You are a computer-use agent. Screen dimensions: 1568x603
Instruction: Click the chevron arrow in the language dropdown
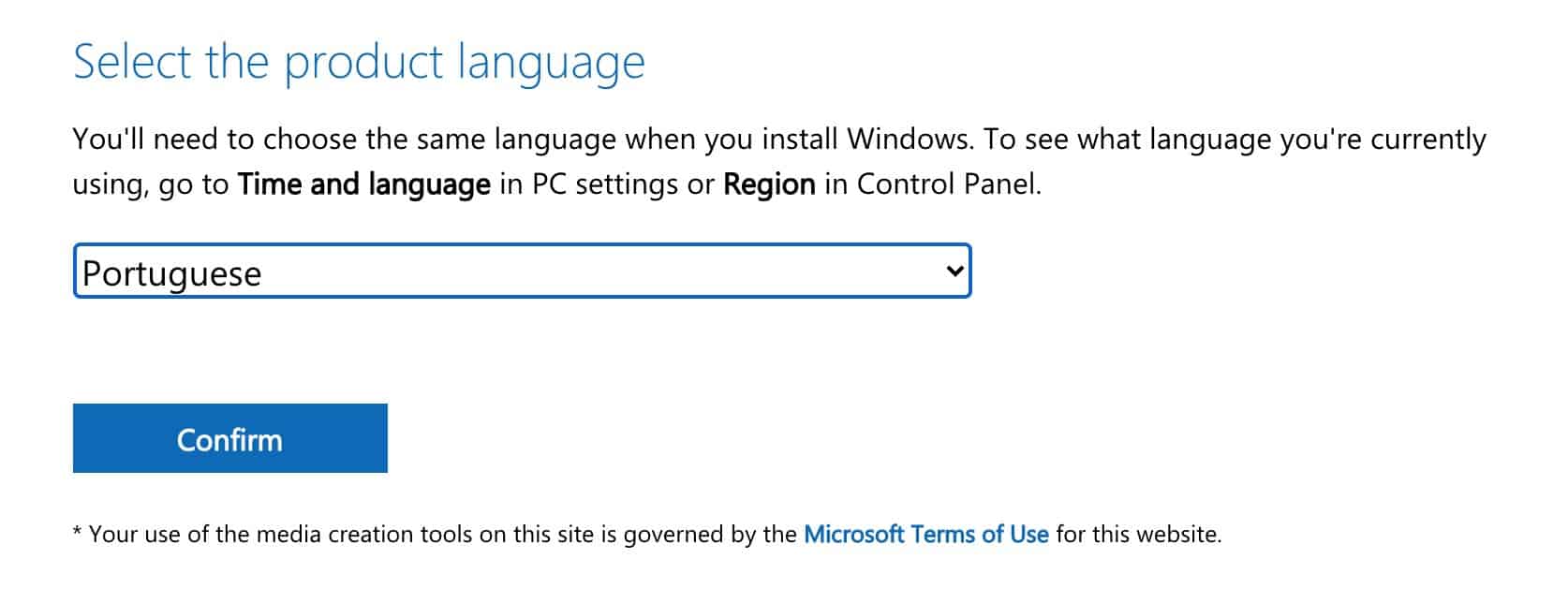click(954, 272)
